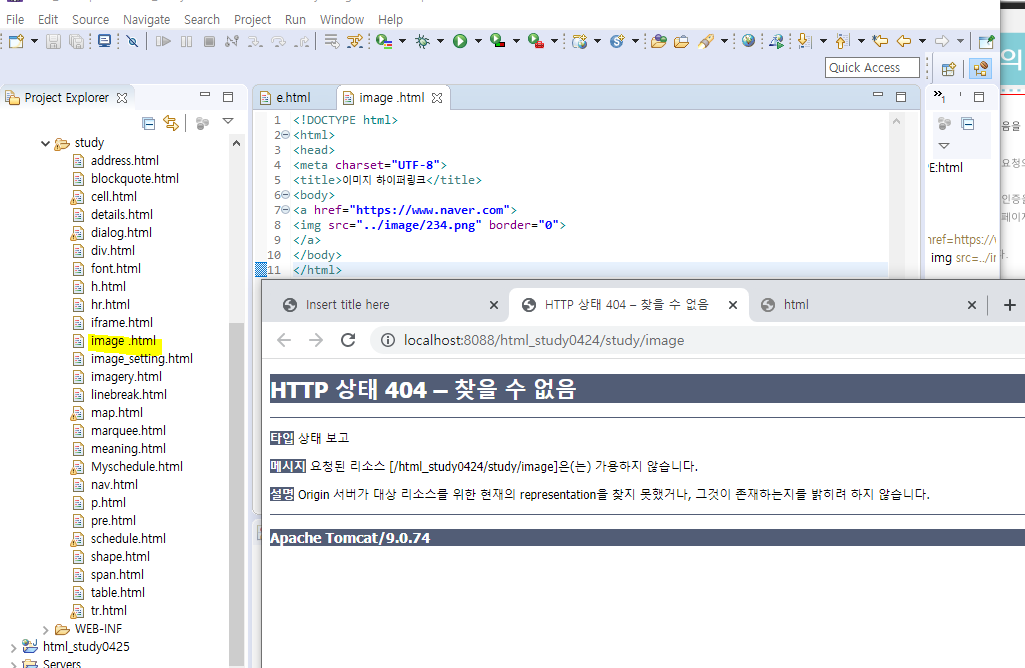Screen dimensions: 1025x668
Task: Click the New wizard toolbar icon
Action: coord(16,42)
